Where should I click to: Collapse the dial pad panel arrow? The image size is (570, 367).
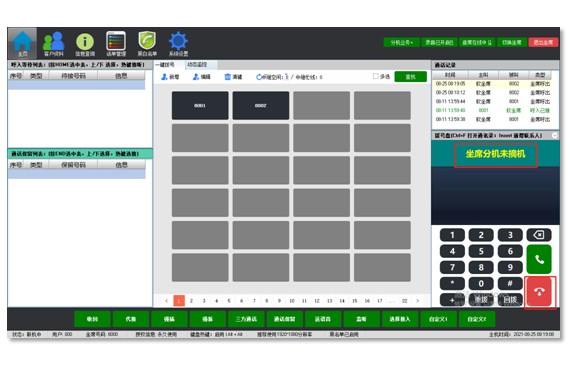tap(554, 135)
